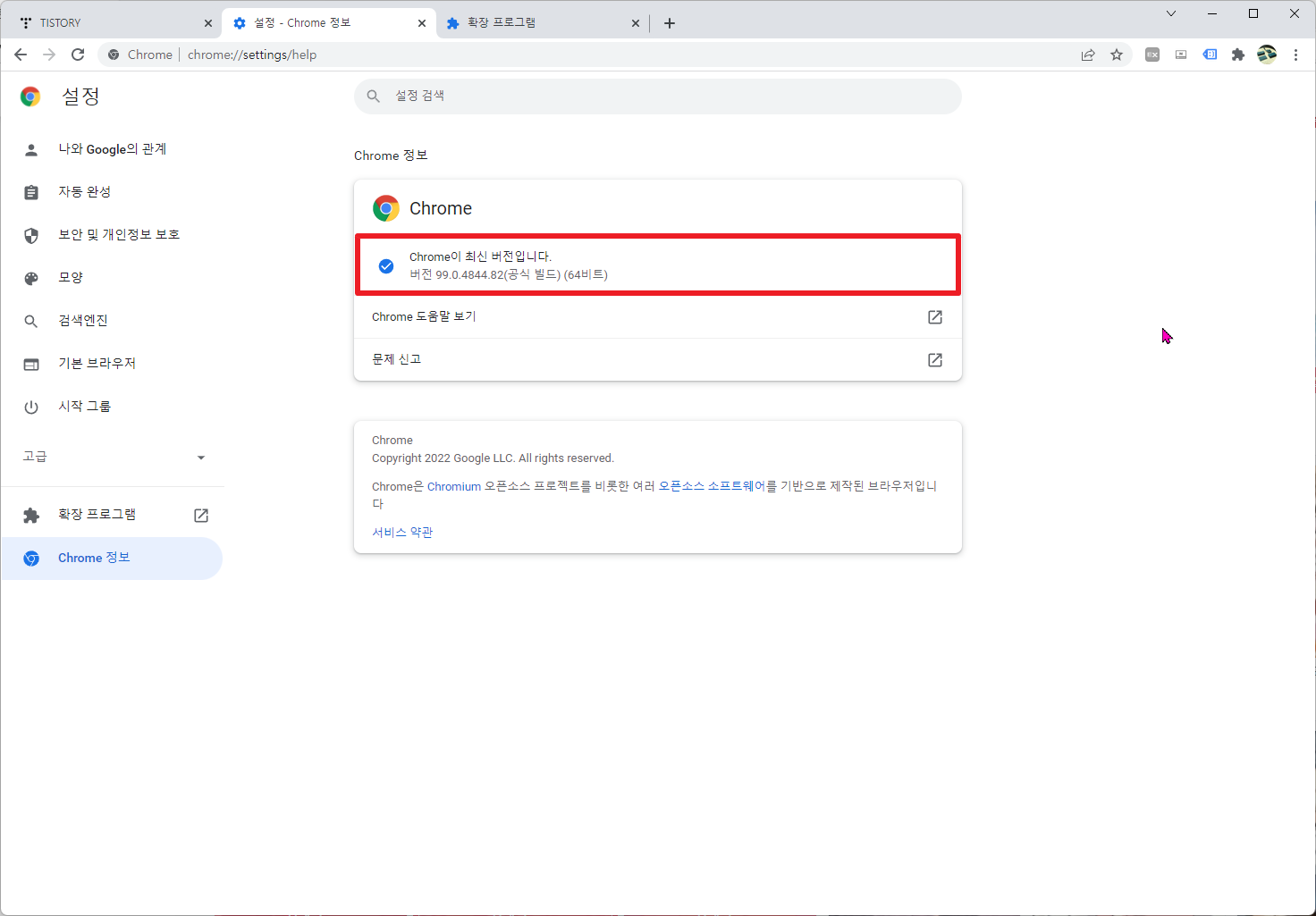Open the tab search dropdown chevron
This screenshot has width=1316, height=916.
click(x=1171, y=13)
